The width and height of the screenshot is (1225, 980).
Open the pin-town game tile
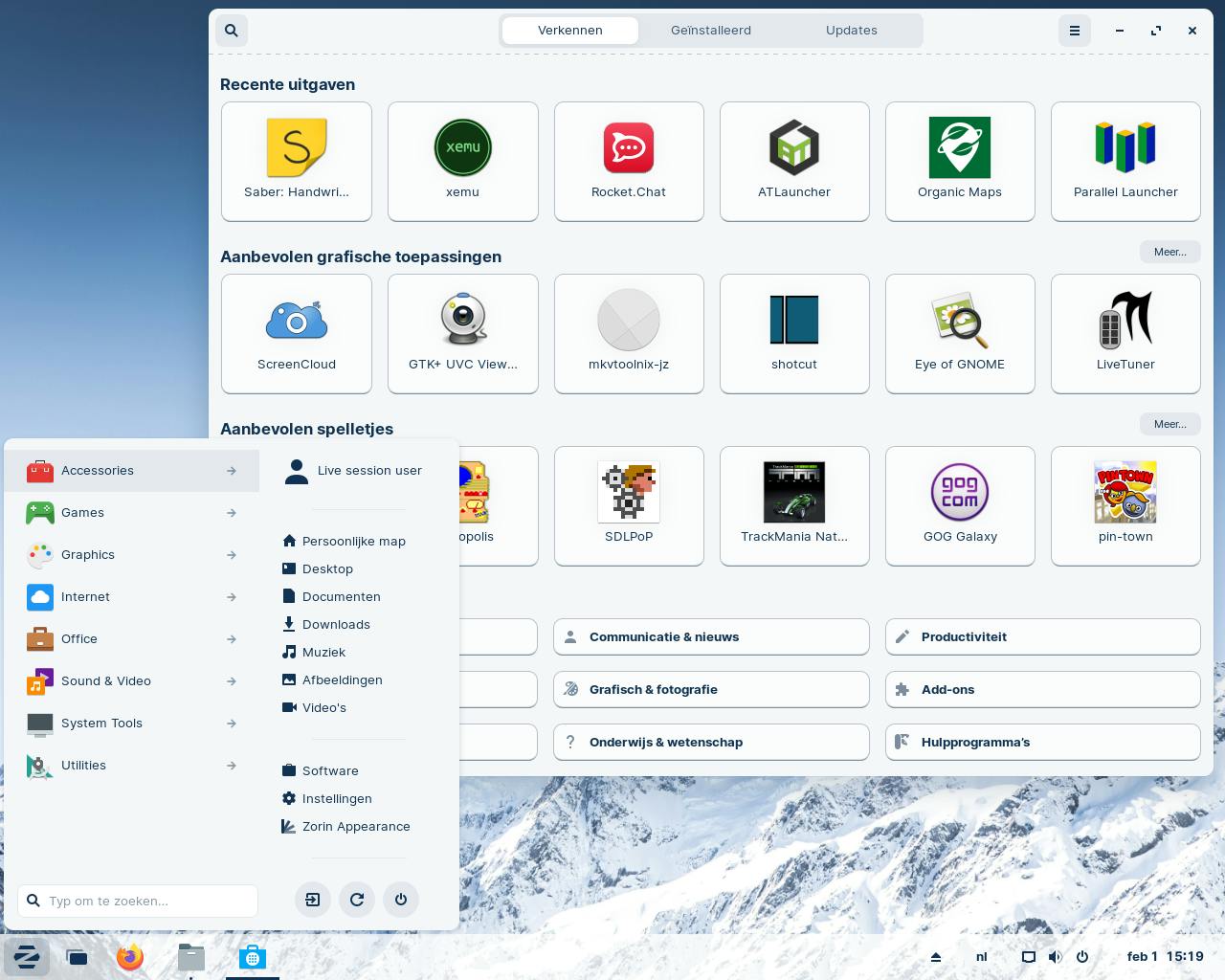point(1125,506)
